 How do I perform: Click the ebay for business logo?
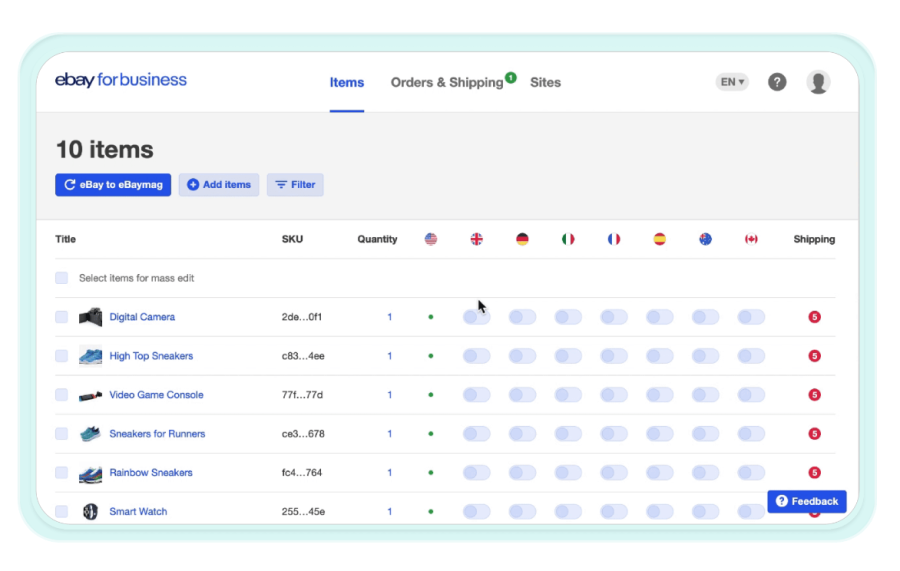coord(121,80)
